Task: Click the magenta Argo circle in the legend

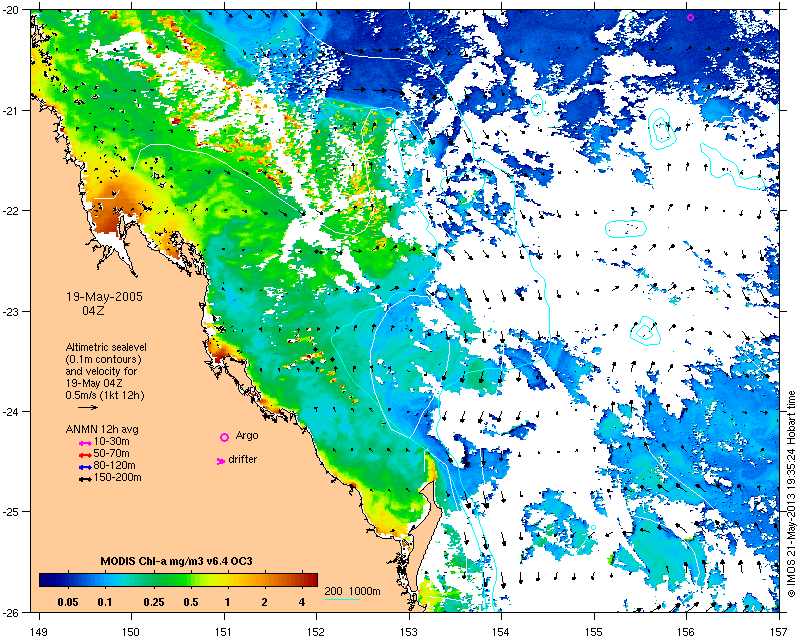Action: [224, 437]
